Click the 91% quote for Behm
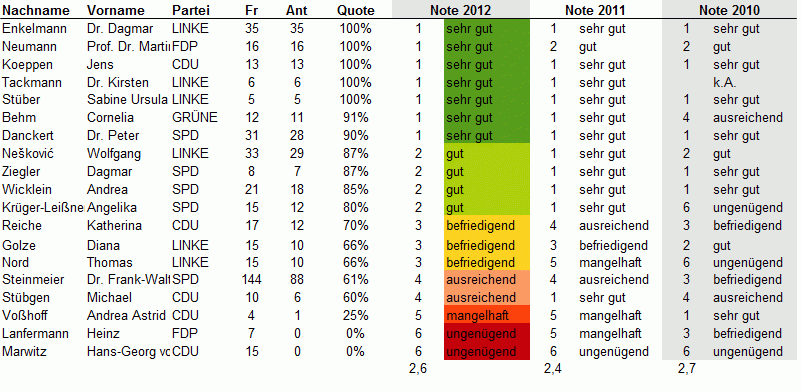 tap(355, 118)
